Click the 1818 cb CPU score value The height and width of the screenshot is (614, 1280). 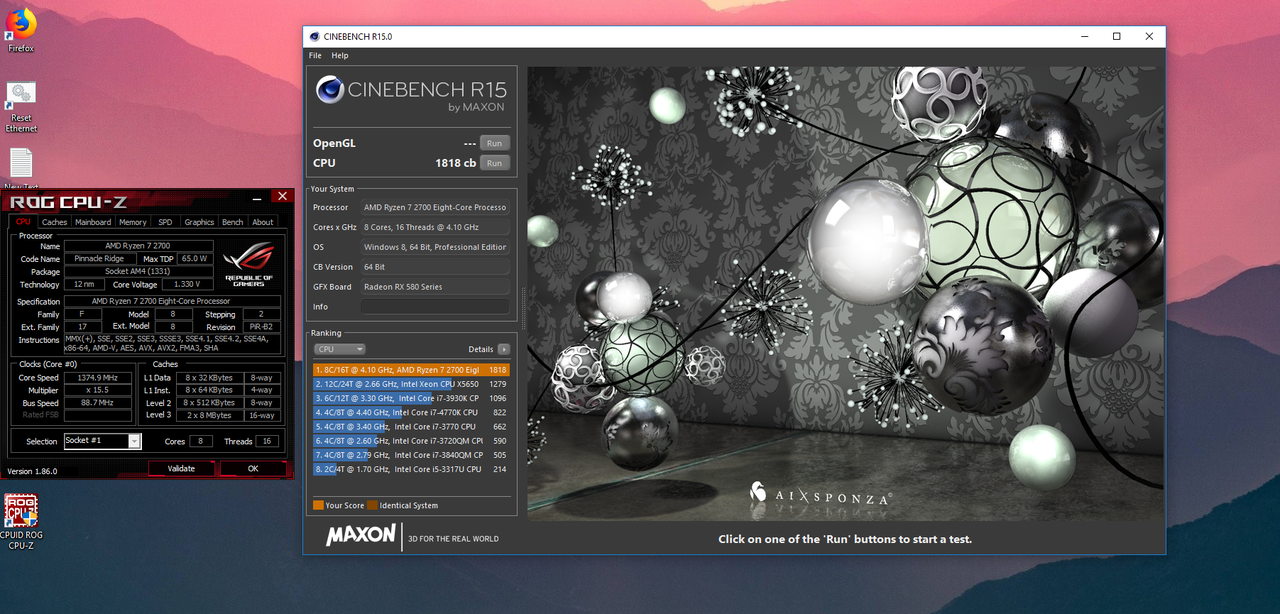click(x=455, y=163)
